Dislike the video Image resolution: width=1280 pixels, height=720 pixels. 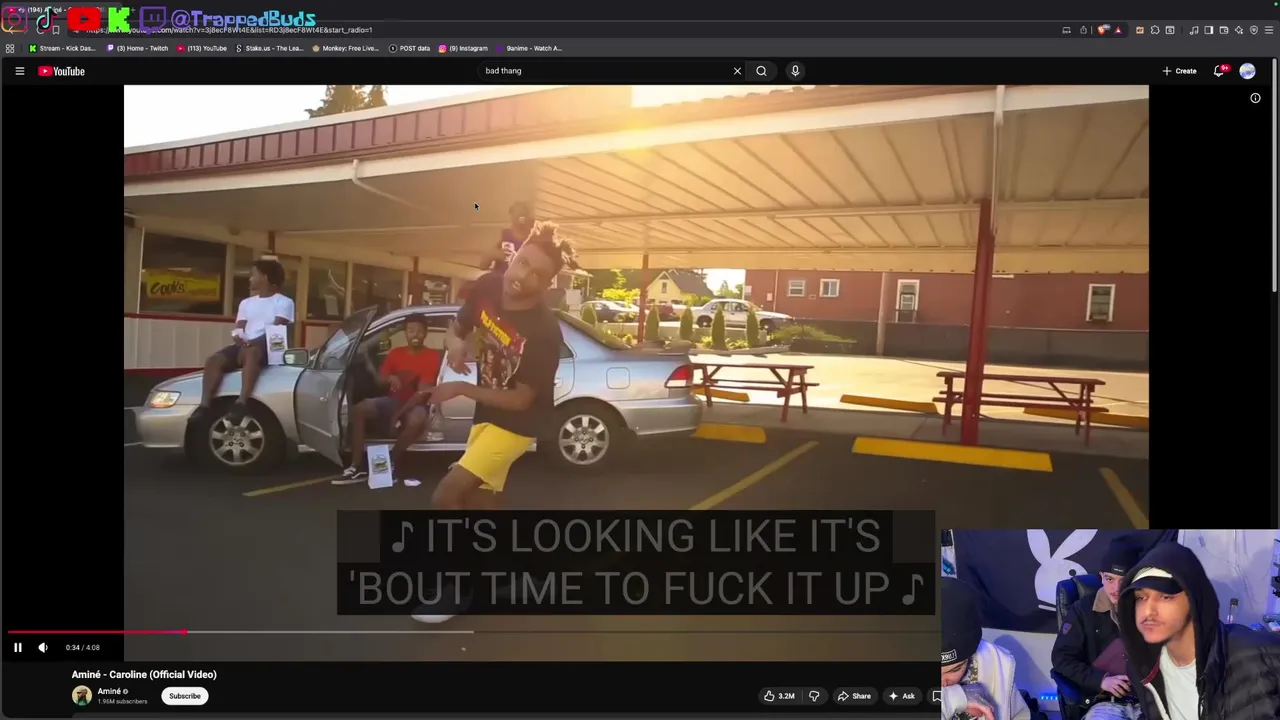[x=814, y=696]
